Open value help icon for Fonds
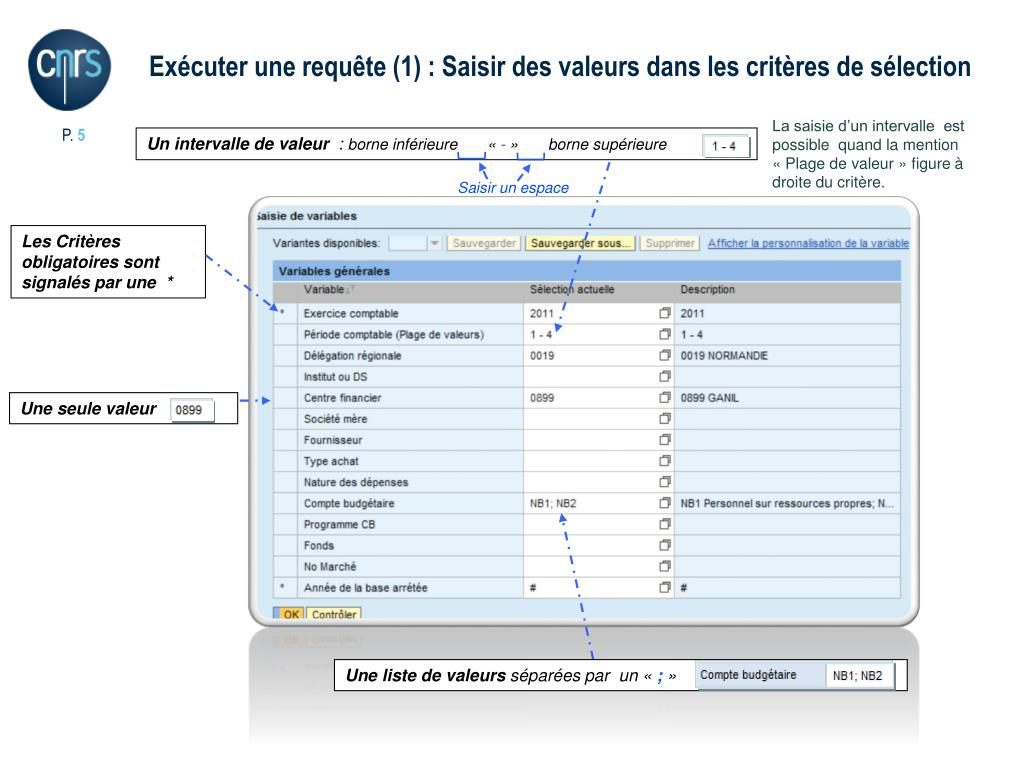The image size is (1024, 768). pos(665,545)
